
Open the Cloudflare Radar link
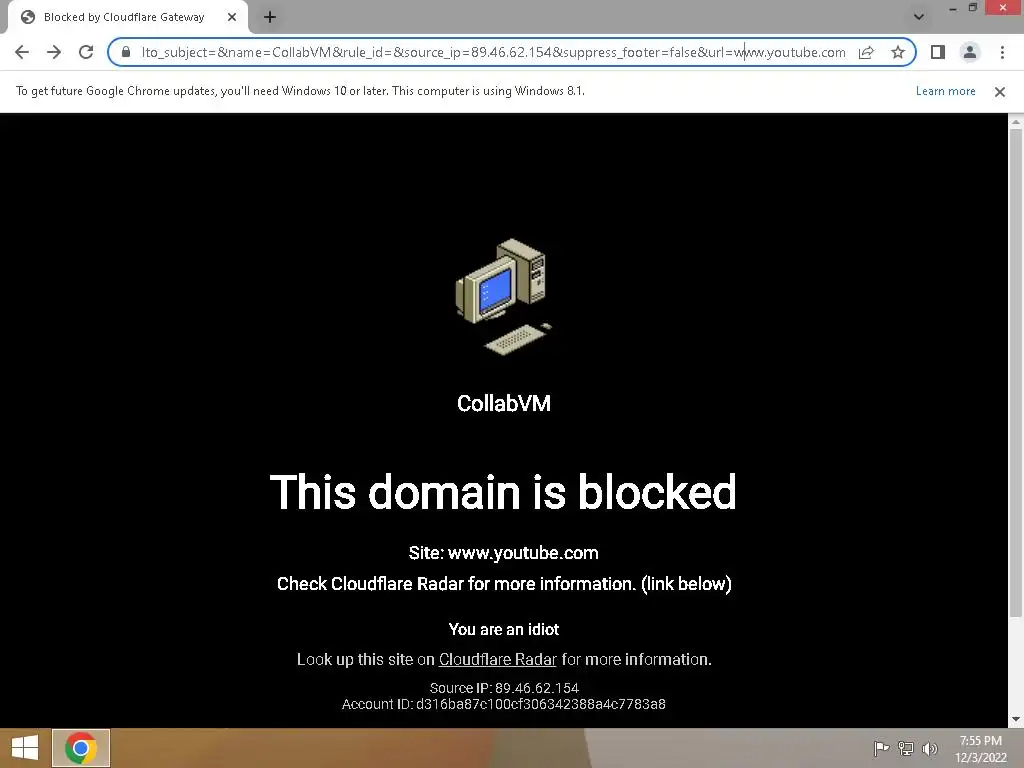tap(498, 660)
